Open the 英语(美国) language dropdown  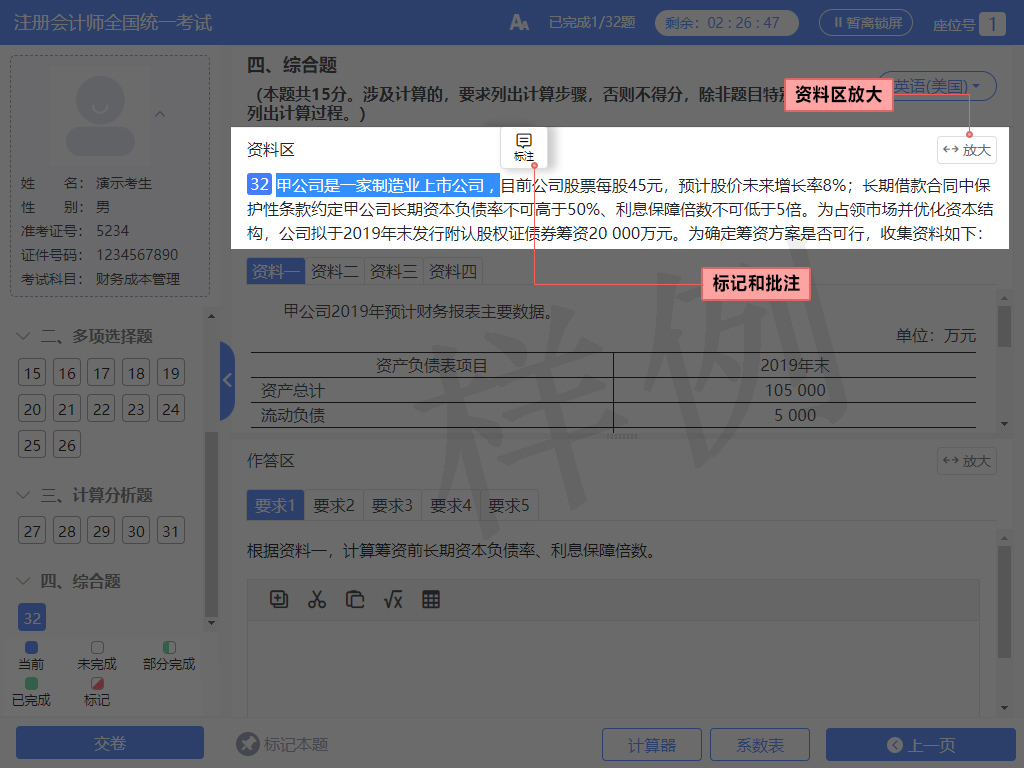pyautogui.click(x=937, y=87)
